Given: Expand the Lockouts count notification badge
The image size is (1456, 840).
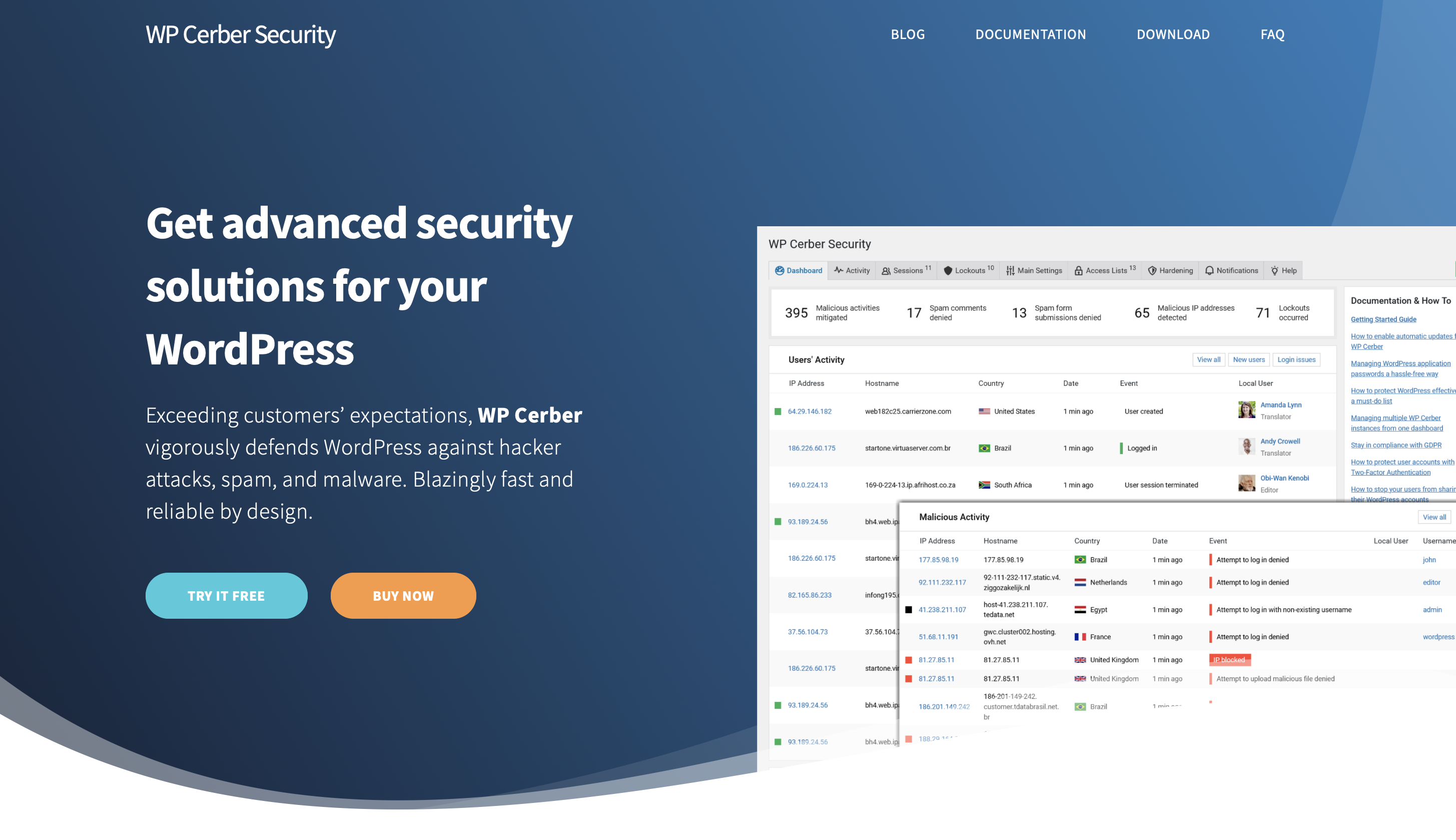Looking at the screenshot, I should tap(990, 267).
